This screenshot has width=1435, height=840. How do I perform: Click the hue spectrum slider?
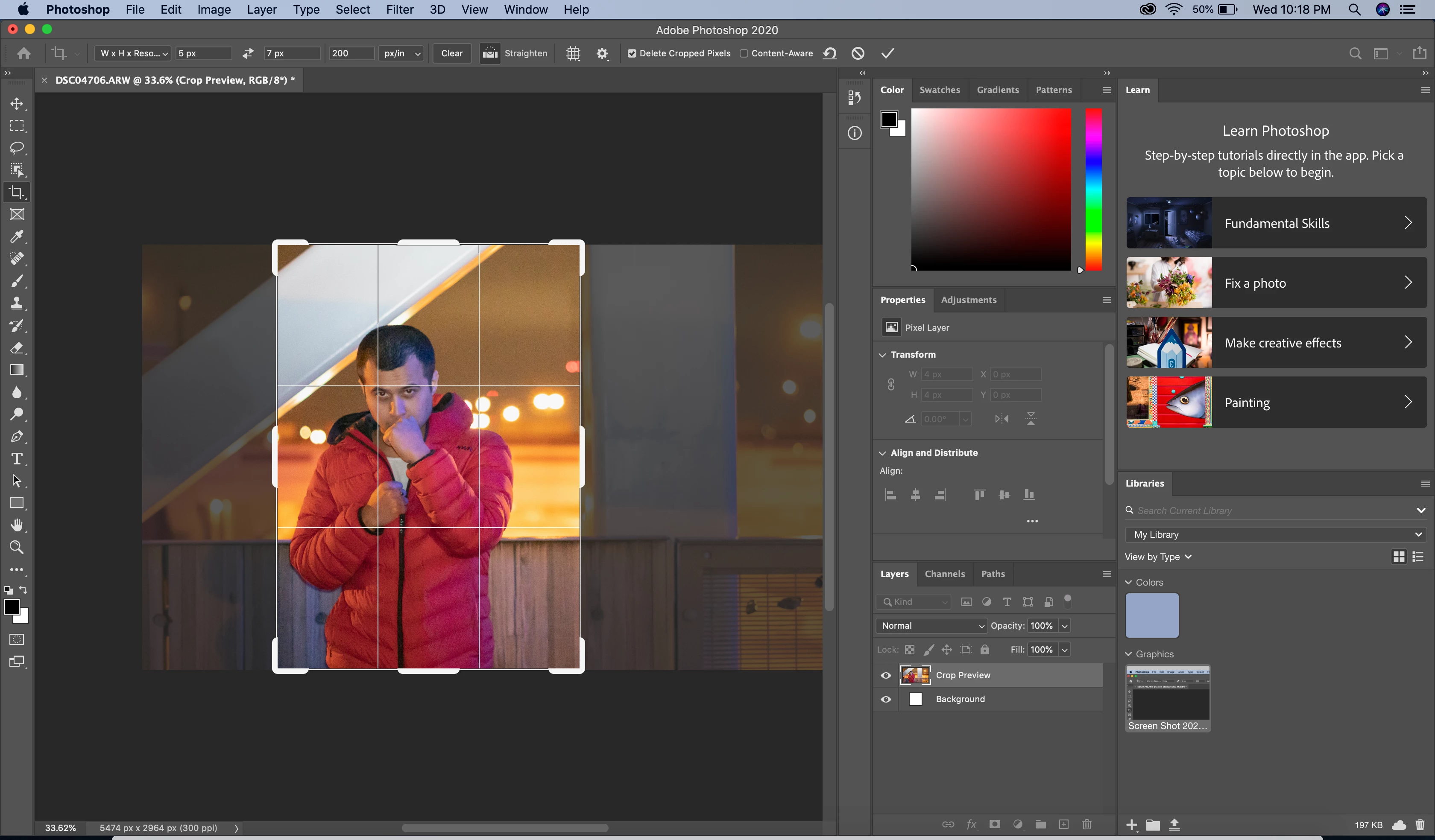pyautogui.click(x=1093, y=190)
